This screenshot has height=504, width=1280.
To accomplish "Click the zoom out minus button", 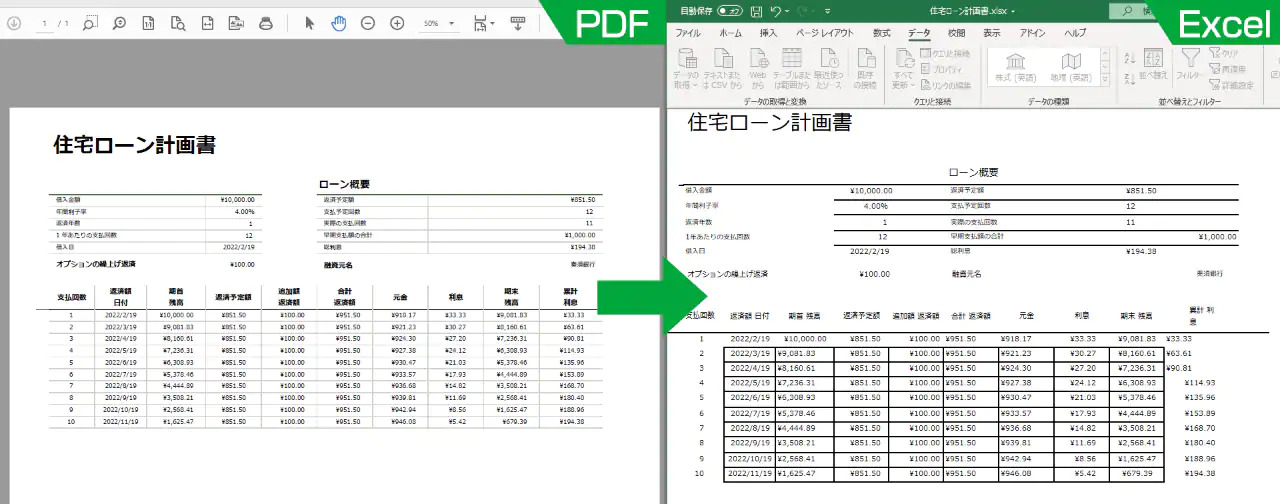I will [368, 23].
